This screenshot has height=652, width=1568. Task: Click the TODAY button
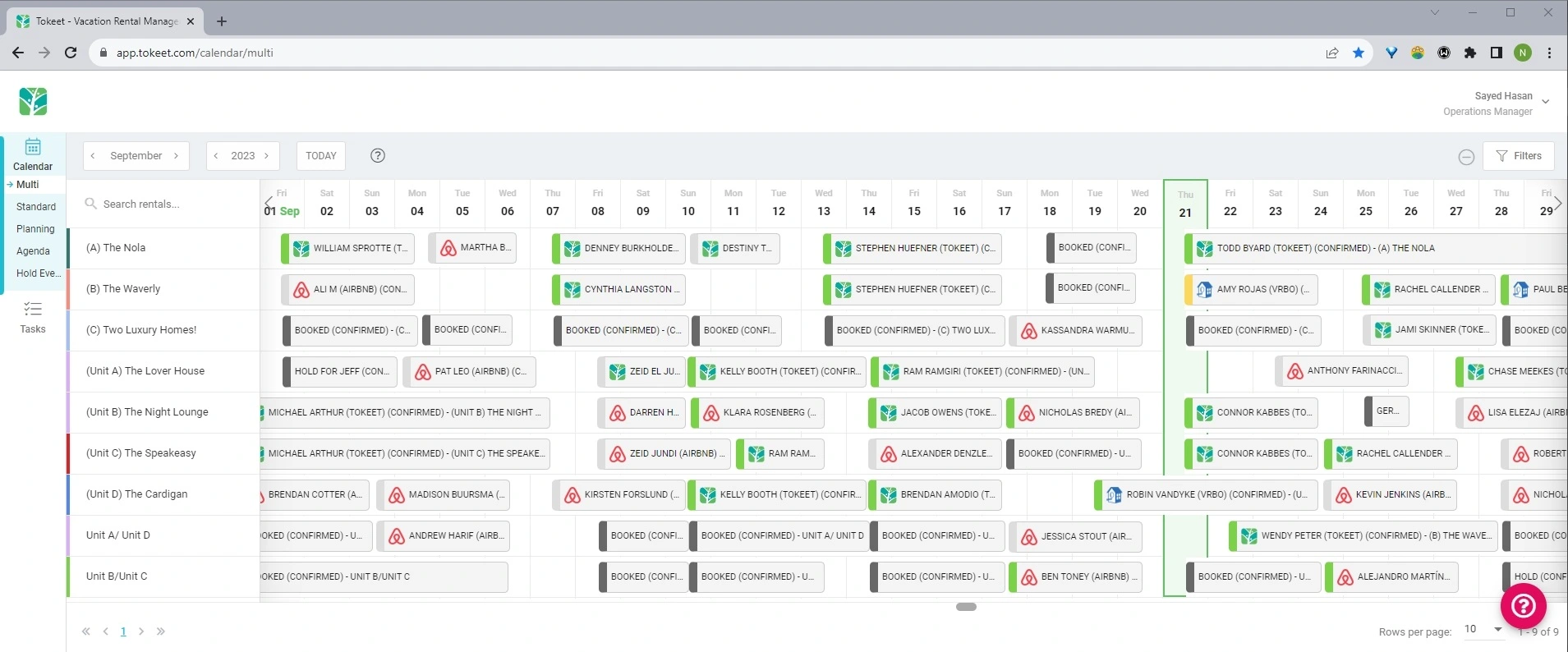click(x=321, y=155)
